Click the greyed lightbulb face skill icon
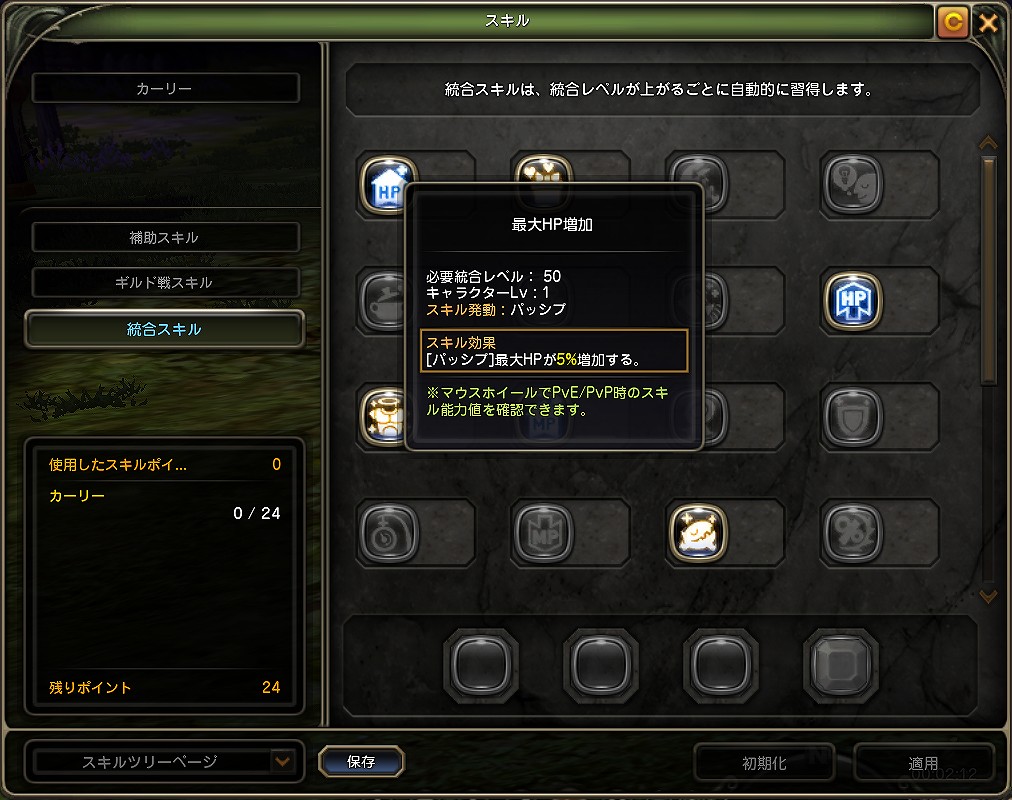1012x800 pixels. [x=853, y=185]
